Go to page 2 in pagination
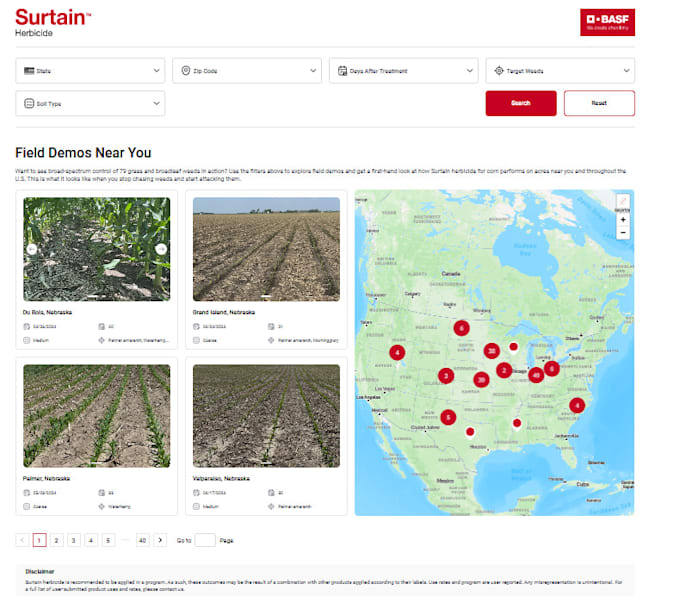Viewport: 680px width, 615px height. [x=56, y=540]
